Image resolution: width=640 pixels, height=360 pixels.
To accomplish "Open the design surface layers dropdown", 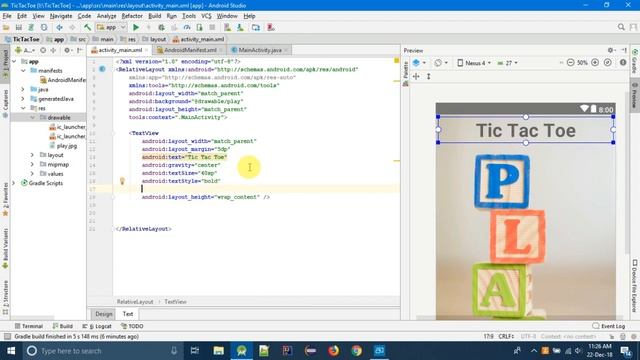I will point(419,63).
